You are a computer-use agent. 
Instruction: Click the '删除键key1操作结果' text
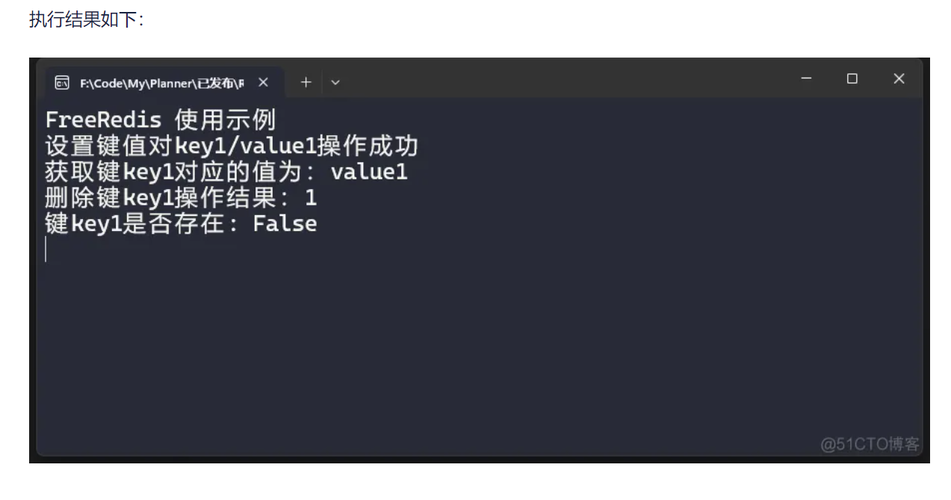pyautogui.click(x=161, y=198)
